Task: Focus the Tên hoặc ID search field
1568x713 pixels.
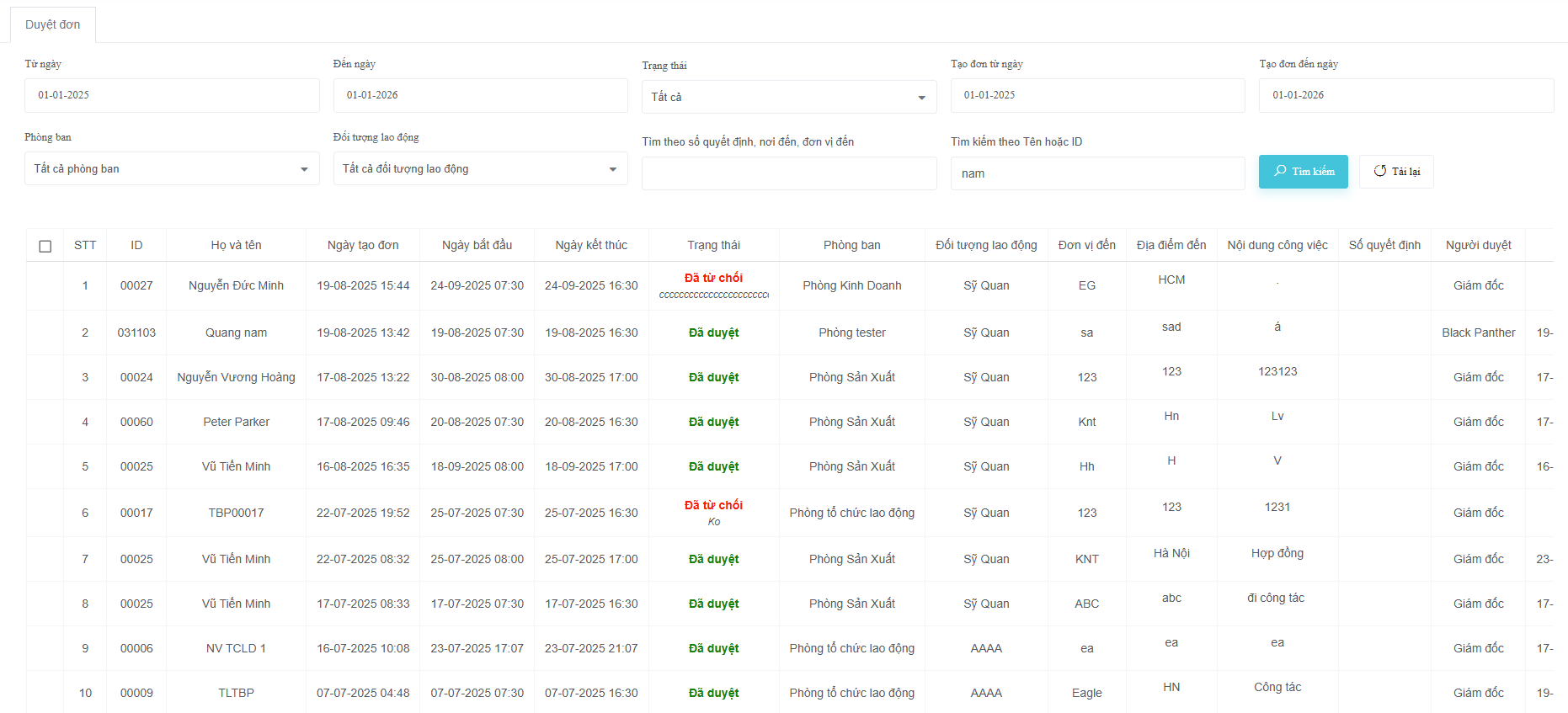Action: click(x=1097, y=173)
